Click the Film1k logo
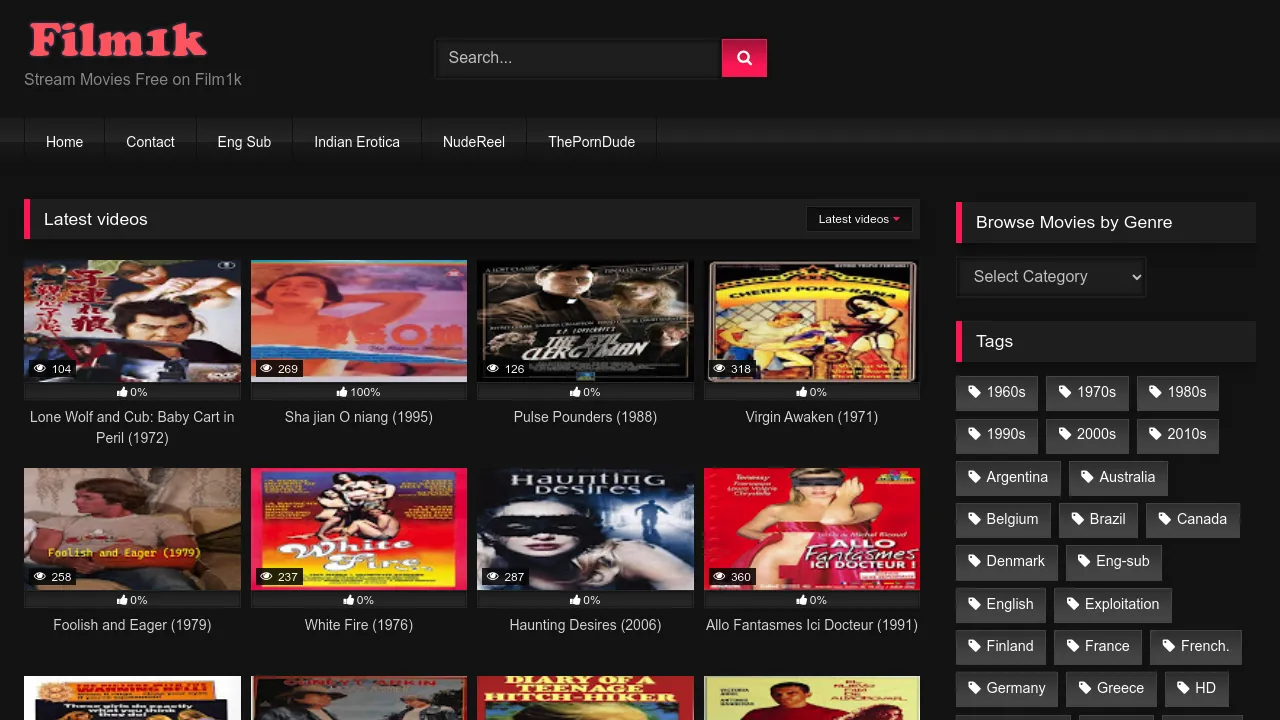The height and width of the screenshot is (720, 1280). [117, 39]
